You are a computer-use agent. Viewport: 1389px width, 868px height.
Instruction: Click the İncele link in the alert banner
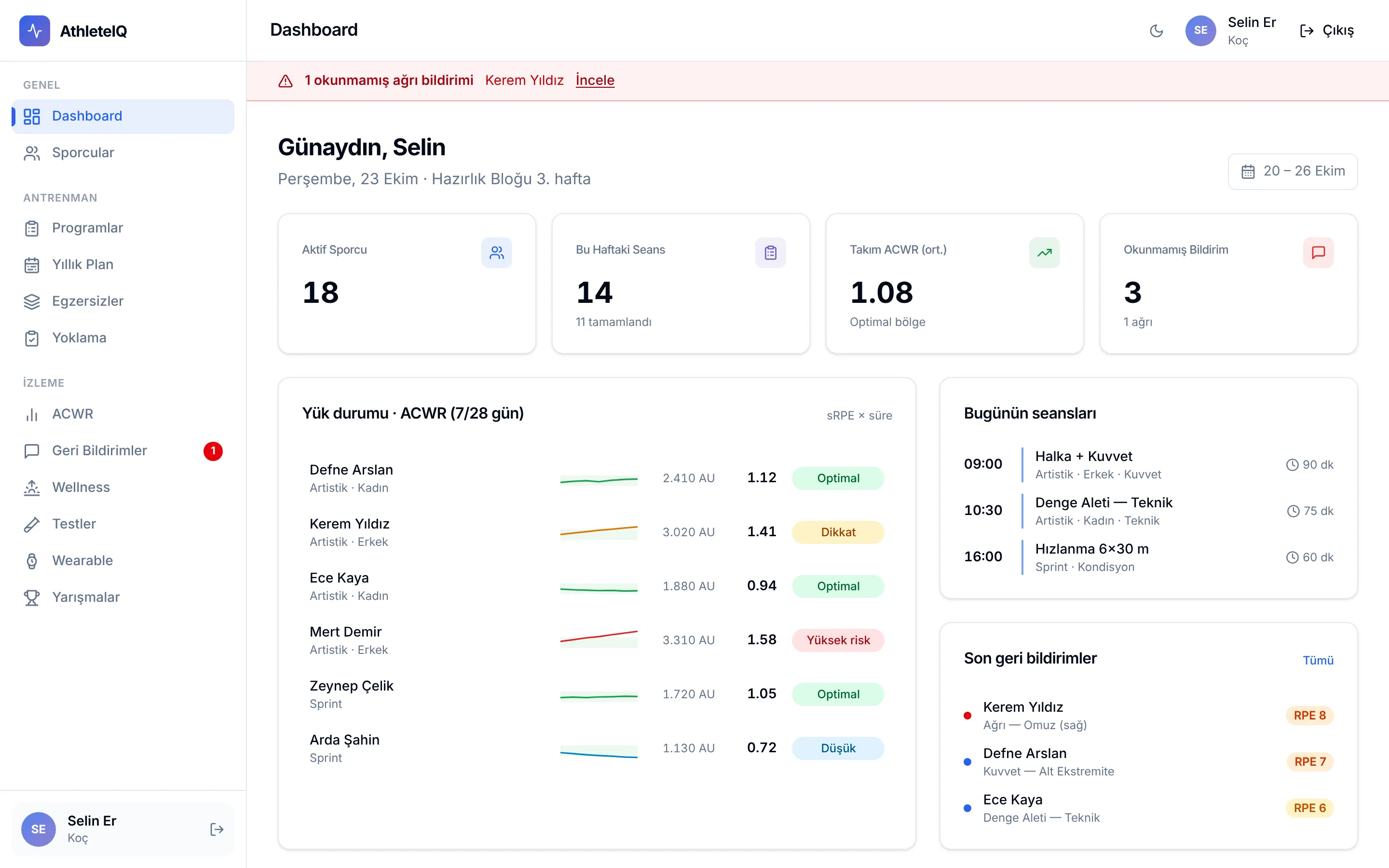coord(595,80)
